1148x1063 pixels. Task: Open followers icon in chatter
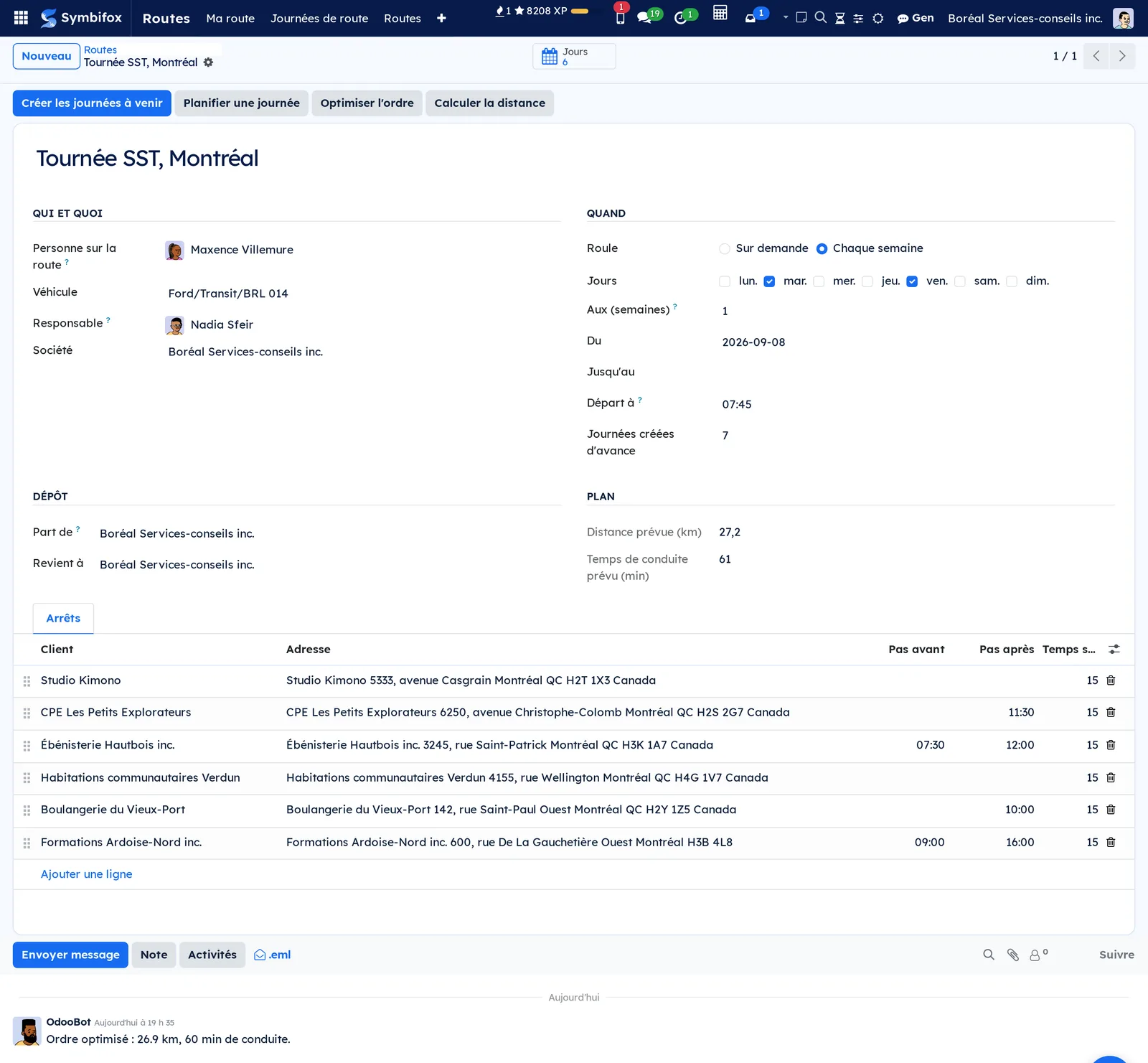pyautogui.click(x=1038, y=955)
